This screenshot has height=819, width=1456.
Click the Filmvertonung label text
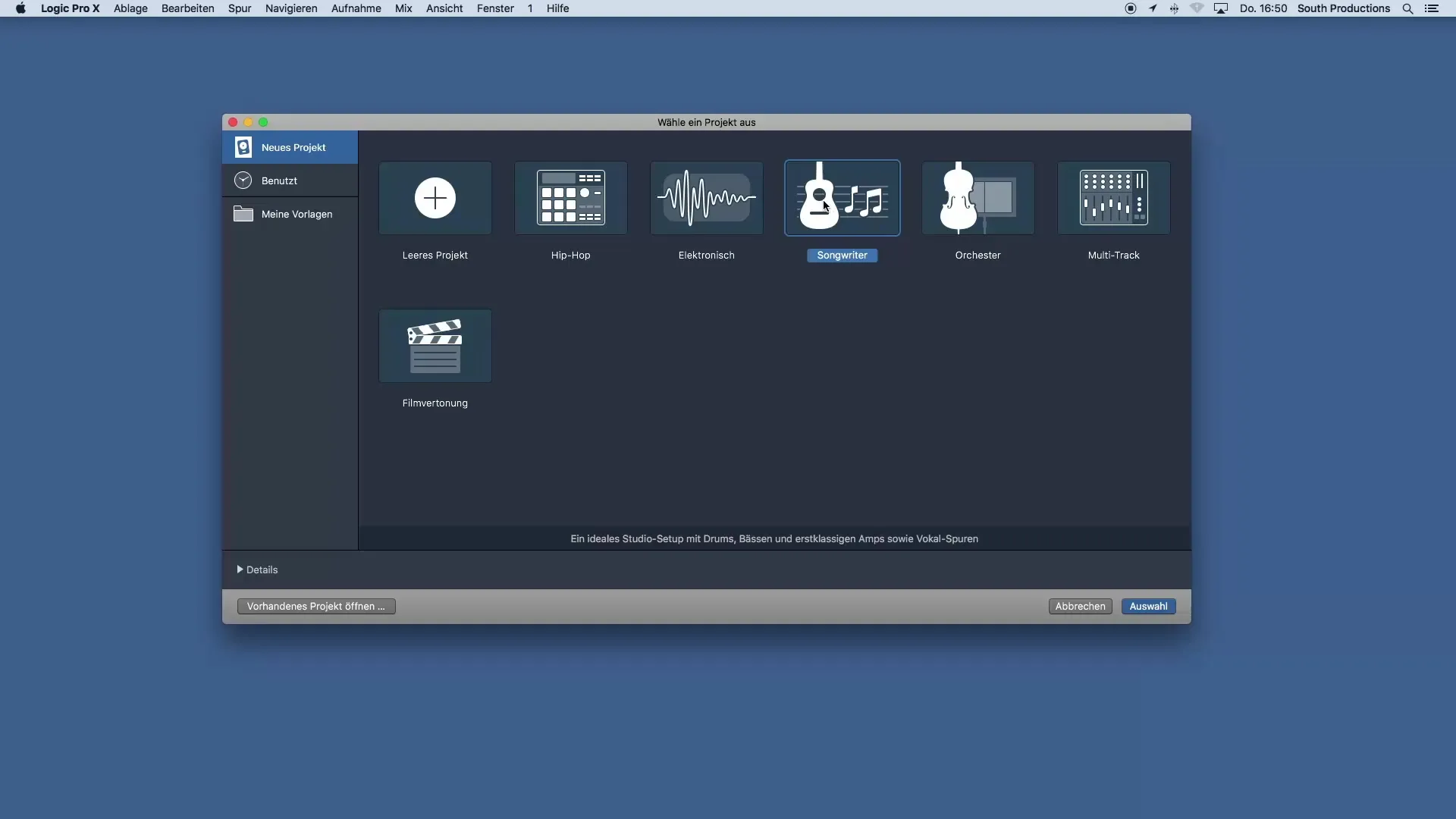point(435,403)
